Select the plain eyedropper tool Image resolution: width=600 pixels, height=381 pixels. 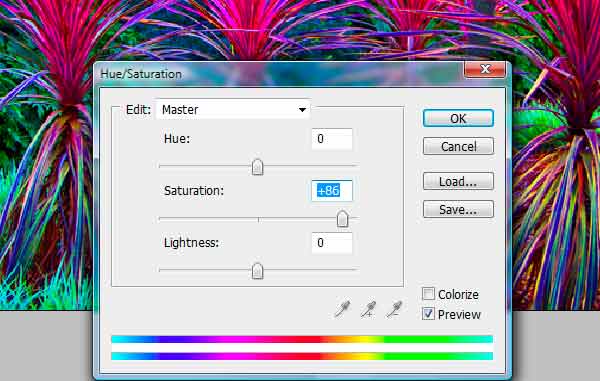[342, 309]
